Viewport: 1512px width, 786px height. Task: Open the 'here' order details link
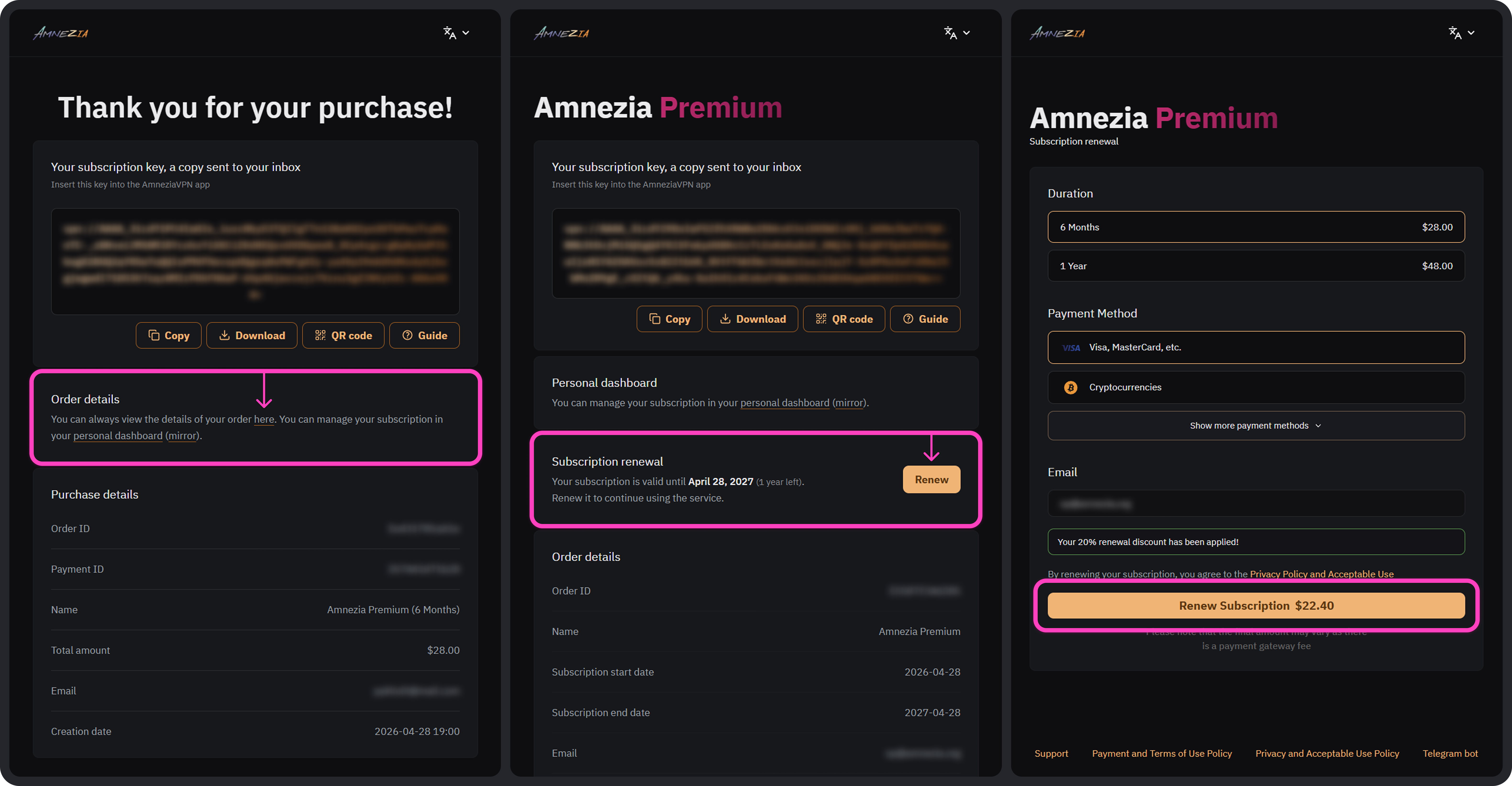tap(264, 419)
